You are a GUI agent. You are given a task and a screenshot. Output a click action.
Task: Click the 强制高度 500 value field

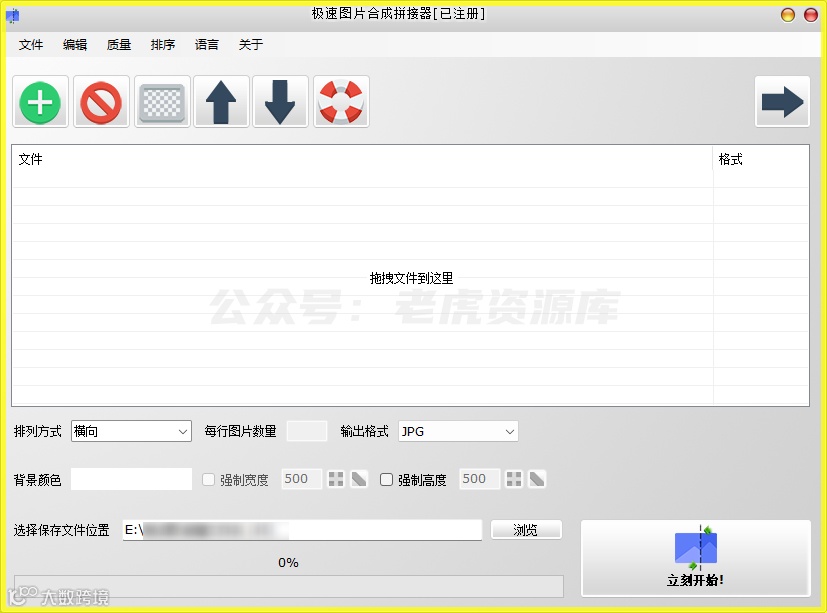(479, 479)
